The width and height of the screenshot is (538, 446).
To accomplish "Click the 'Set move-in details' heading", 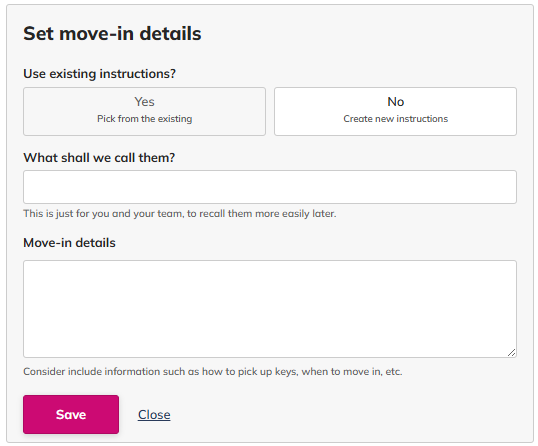I will pos(112,34).
